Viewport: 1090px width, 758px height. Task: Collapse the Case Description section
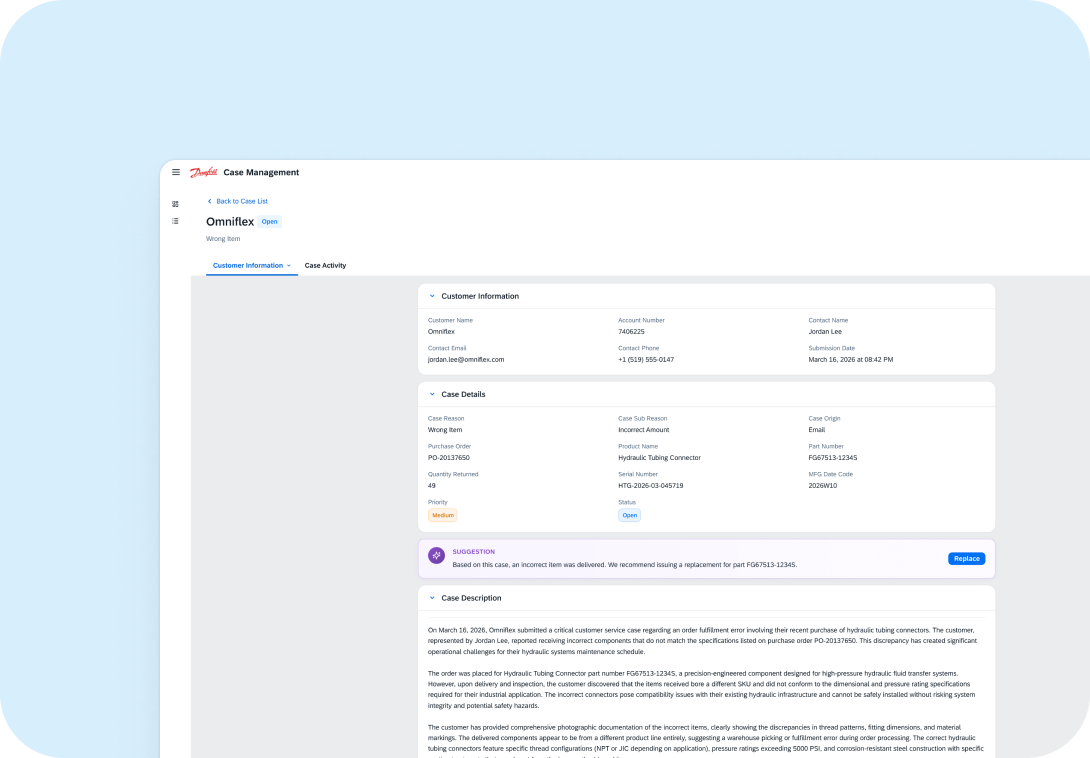[431, 598]
